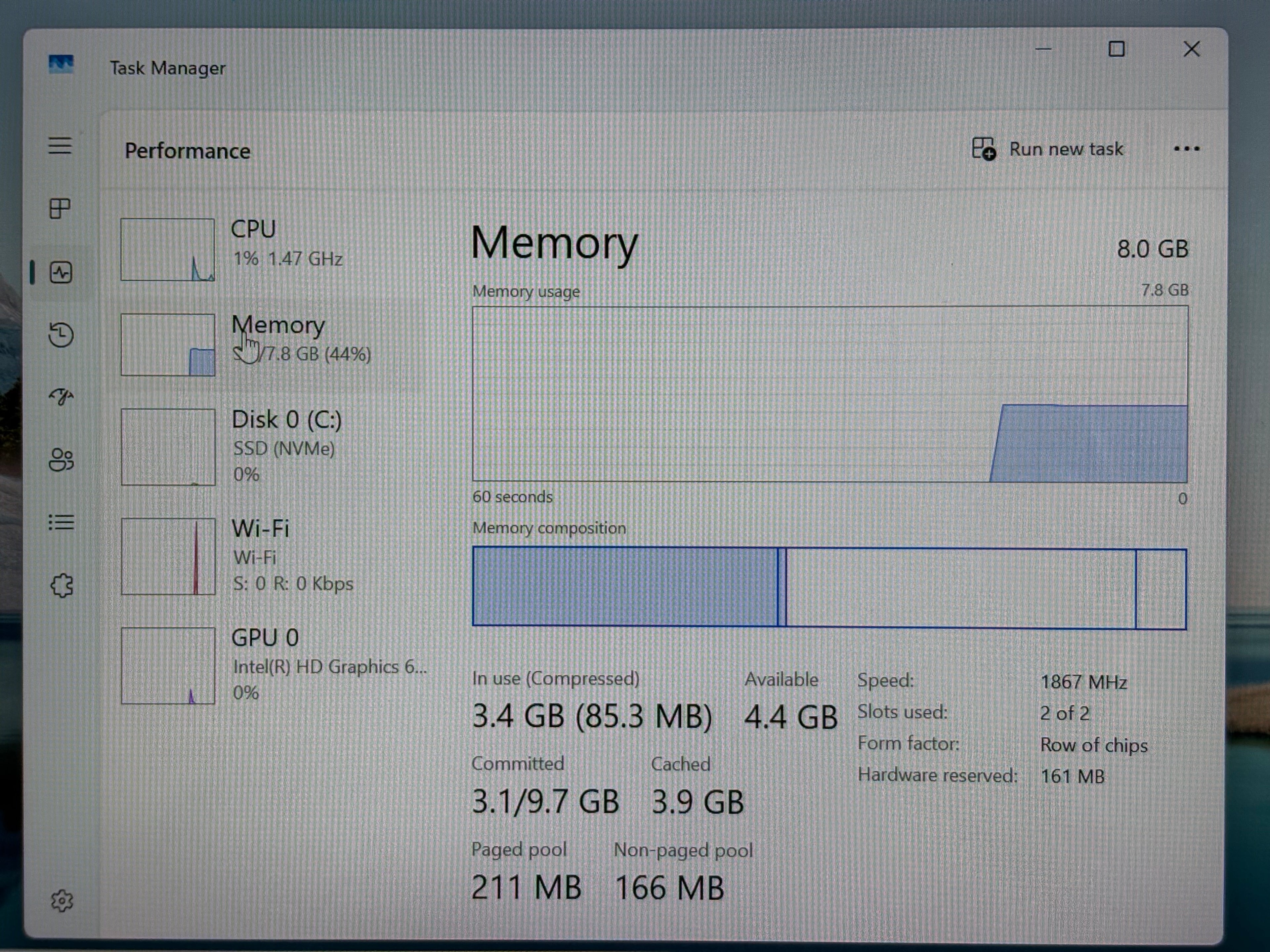This screenshot has height=952, width=1270.
Task: Minimize the Task Manager window
Action: pyautogui.click(x=1043, y=49)
